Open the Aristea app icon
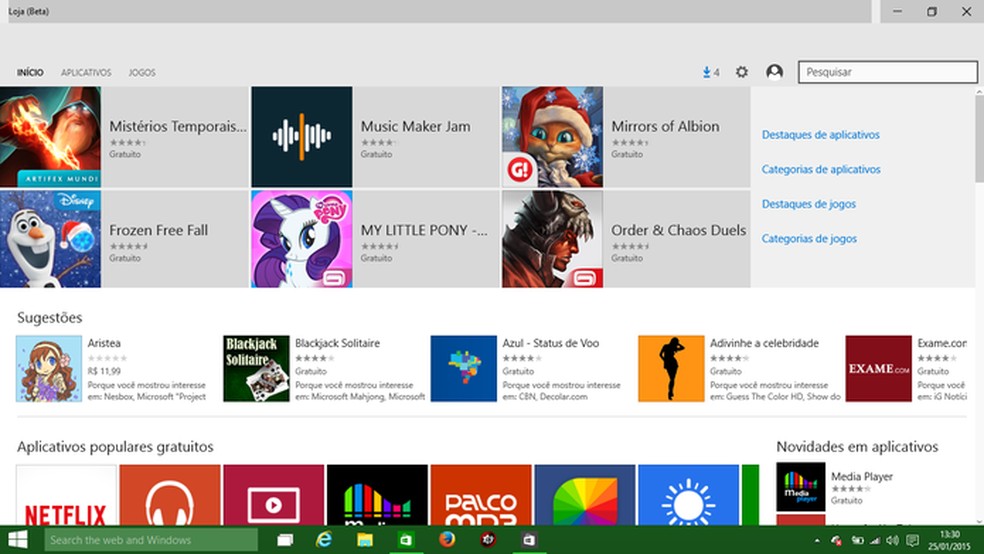 49,368
